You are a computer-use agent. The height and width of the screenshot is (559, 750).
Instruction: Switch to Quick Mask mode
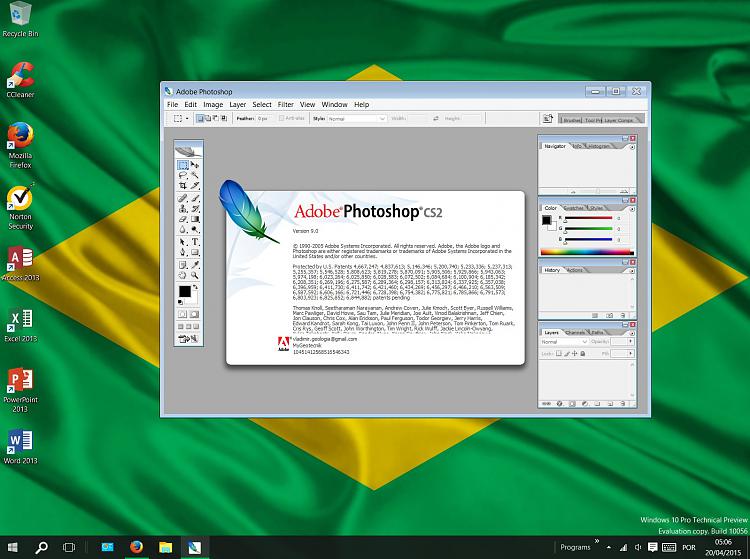pyautogui.click(x=194, y=314)
